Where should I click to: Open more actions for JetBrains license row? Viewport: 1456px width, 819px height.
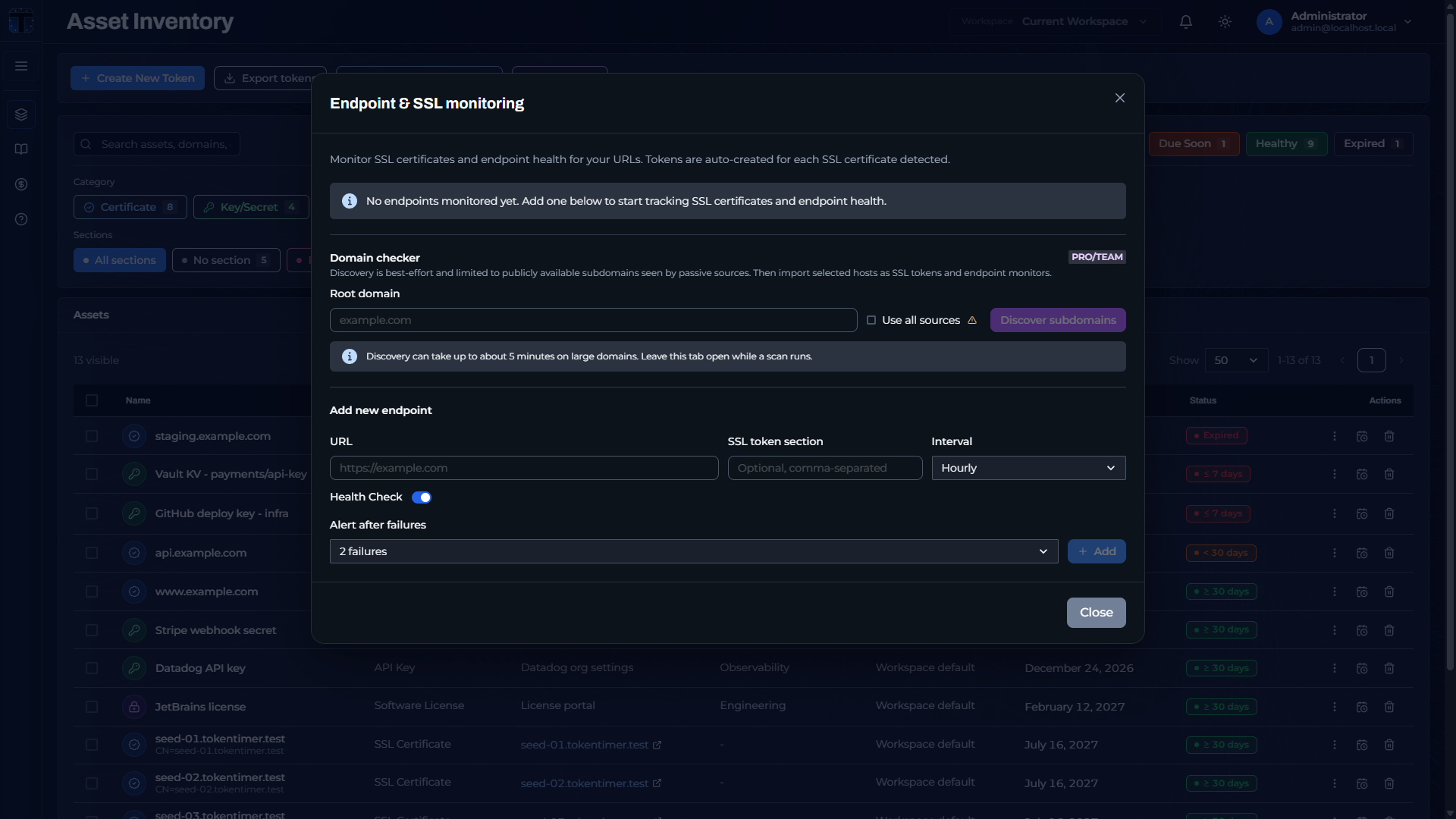[1335, 707]
